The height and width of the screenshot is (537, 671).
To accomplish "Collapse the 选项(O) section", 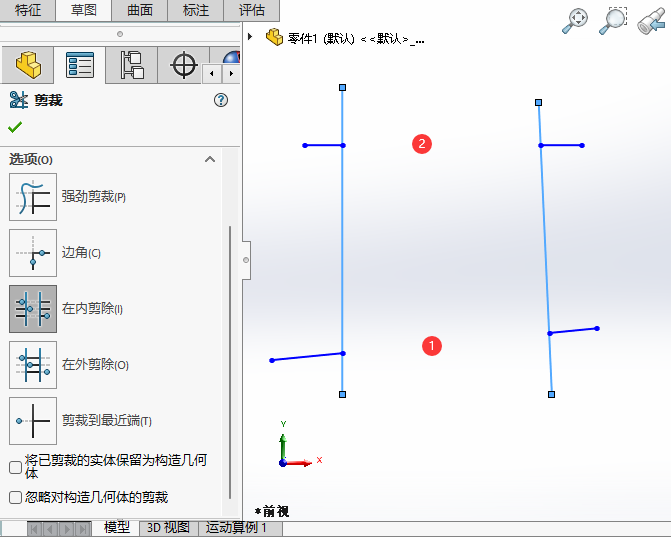I will pyautogui.click(x=210, y=159).
